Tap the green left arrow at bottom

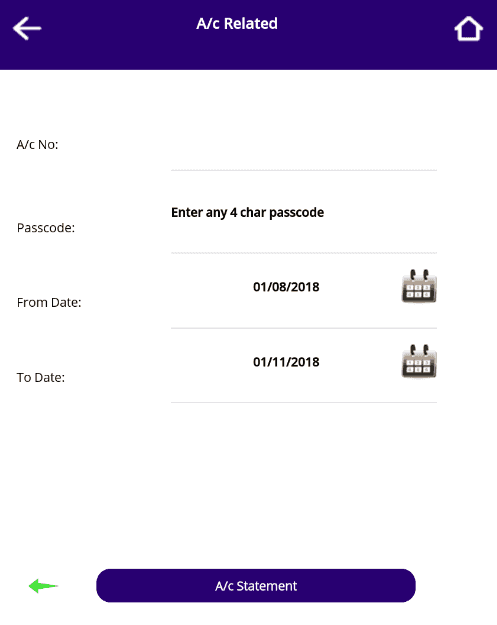click(x=43, y=586)
